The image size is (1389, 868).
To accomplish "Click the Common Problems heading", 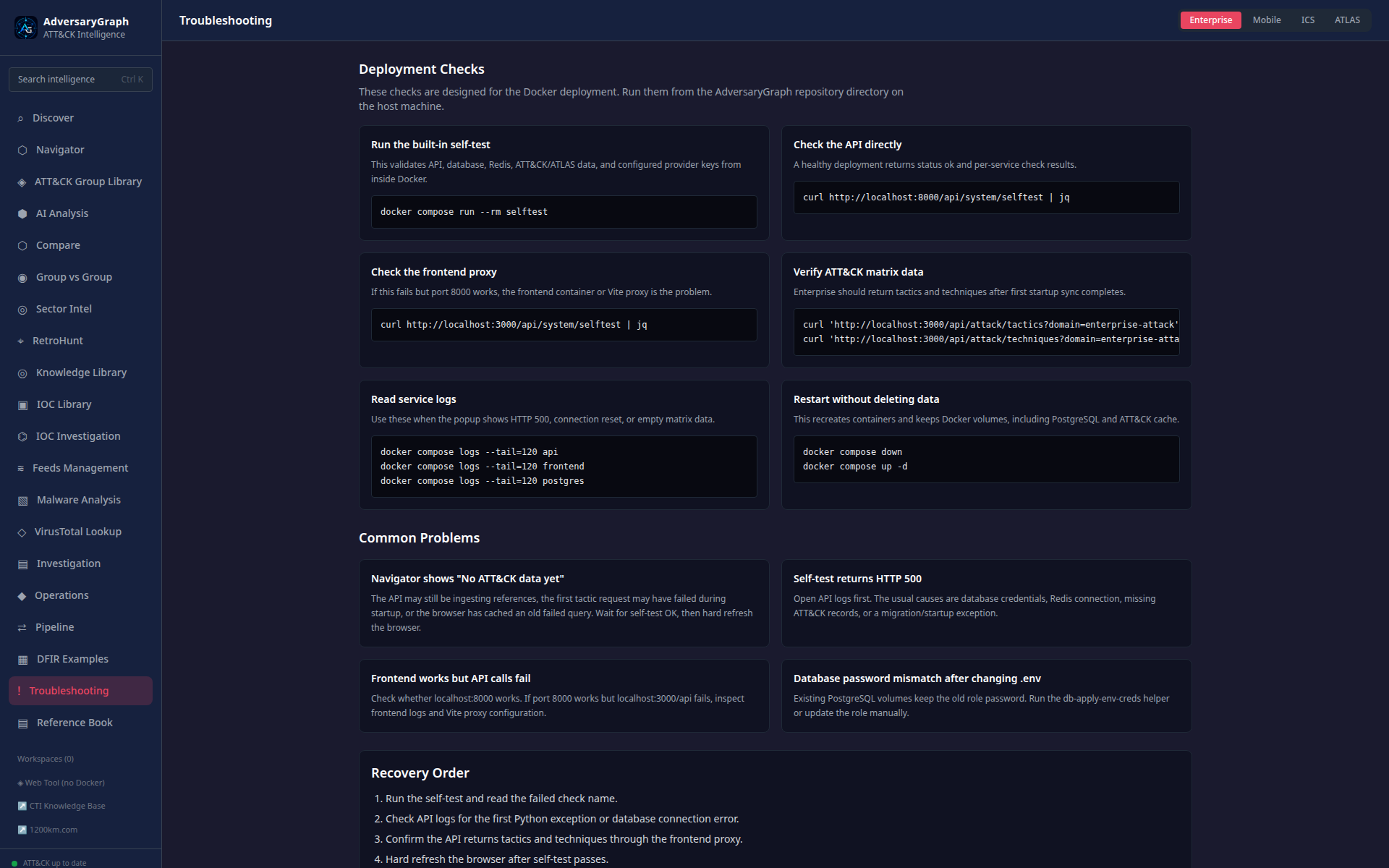I will point(420,538).
